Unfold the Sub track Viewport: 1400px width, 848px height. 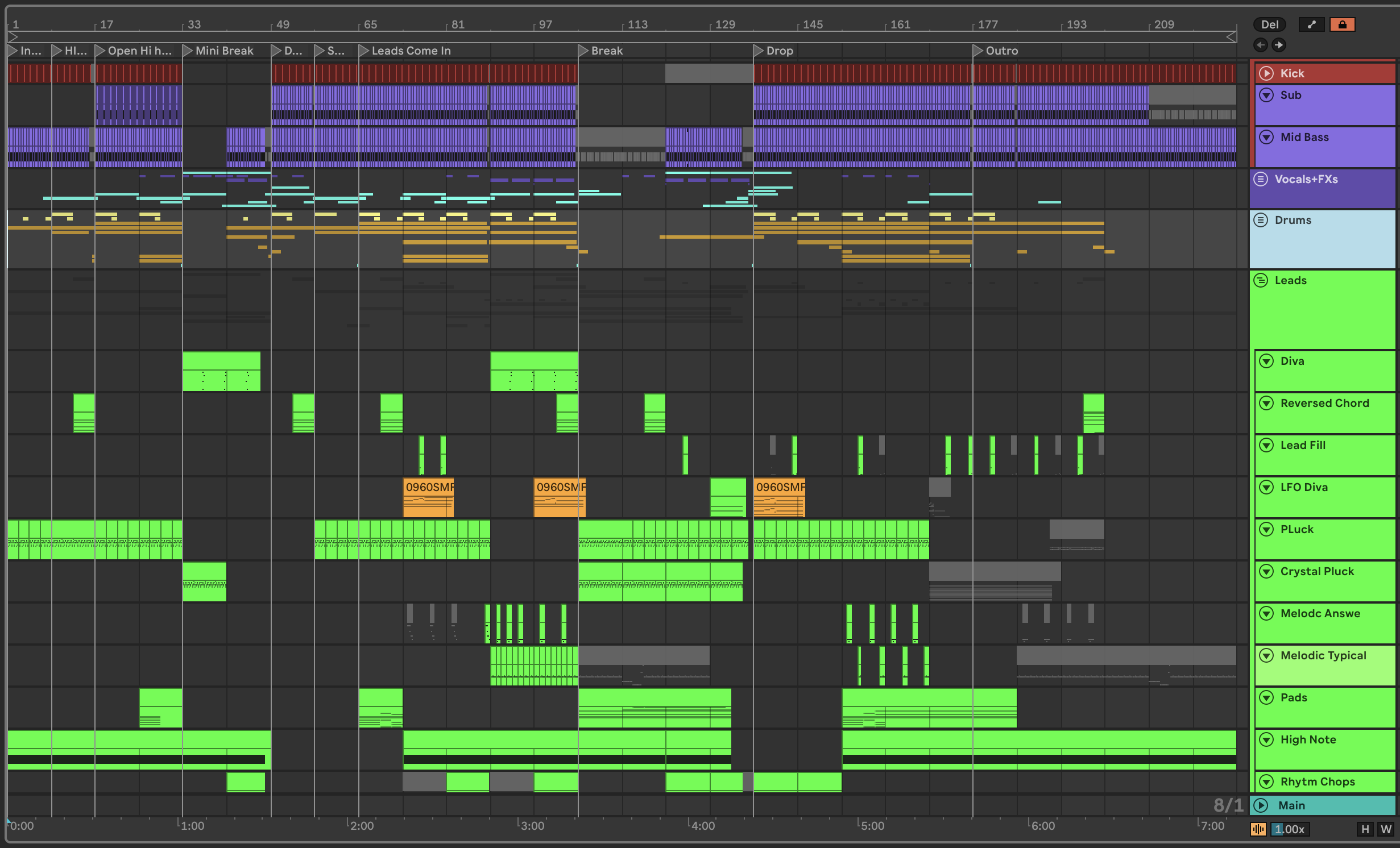pos(1266,95)
